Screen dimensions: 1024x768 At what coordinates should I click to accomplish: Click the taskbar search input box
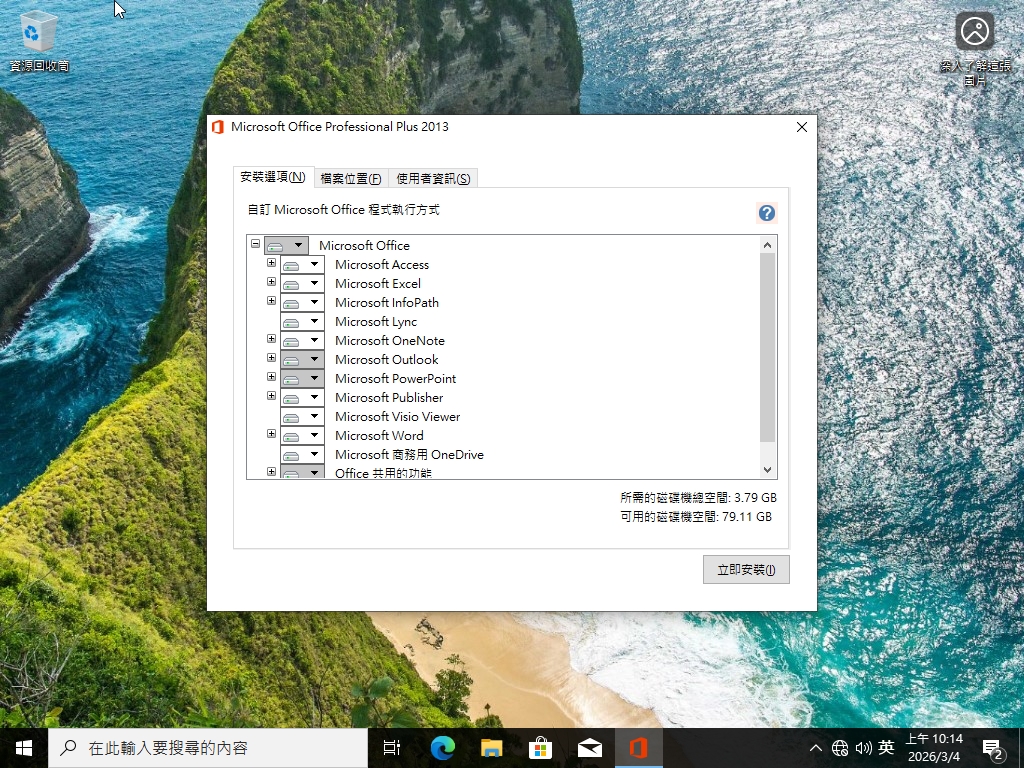(x=210, y=748)
